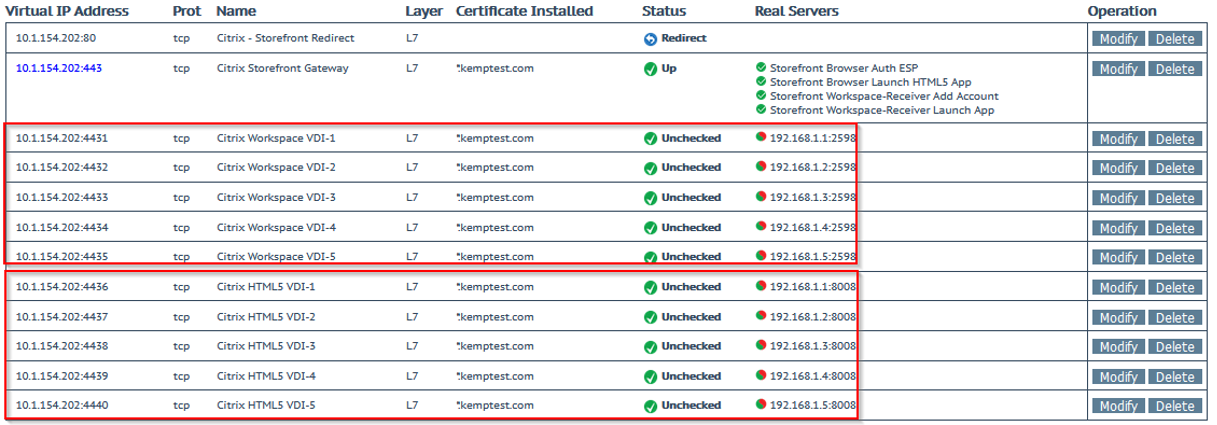Viewport: 1217px width, 425px height.
Task: Click green check beside Workspace-Receiver Add Account
Action: [761, 95]
